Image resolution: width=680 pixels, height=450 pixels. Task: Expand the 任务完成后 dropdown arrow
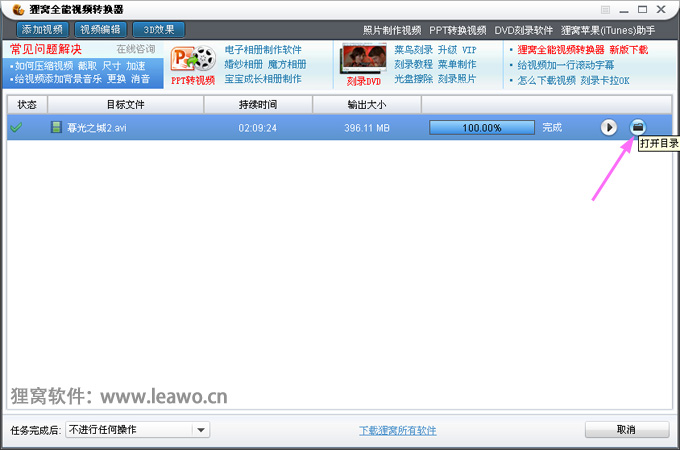tap(201, 430)
